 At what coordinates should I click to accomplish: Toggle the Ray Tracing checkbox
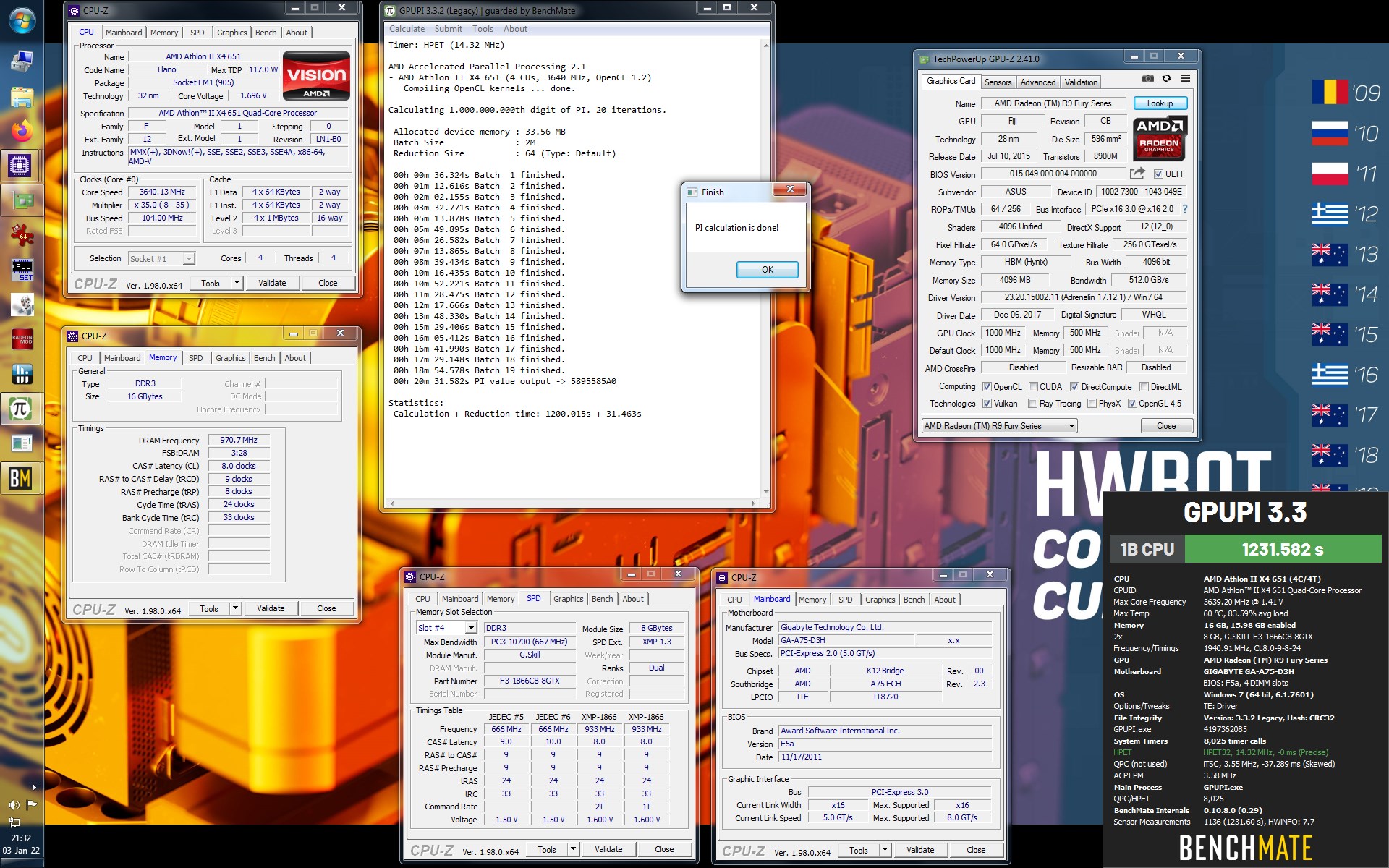(x=1033, y=404)
